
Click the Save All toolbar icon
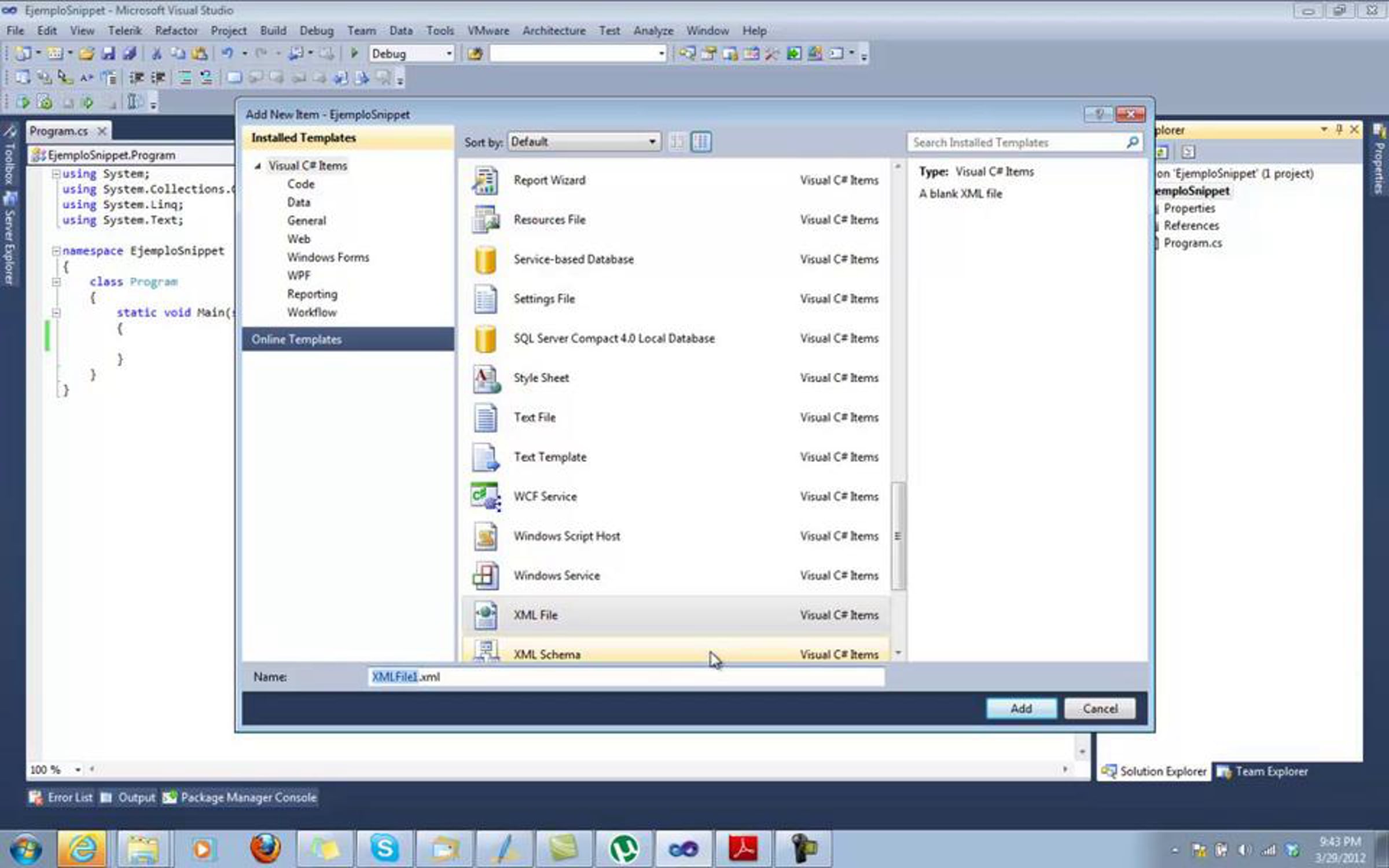(130, 54)
